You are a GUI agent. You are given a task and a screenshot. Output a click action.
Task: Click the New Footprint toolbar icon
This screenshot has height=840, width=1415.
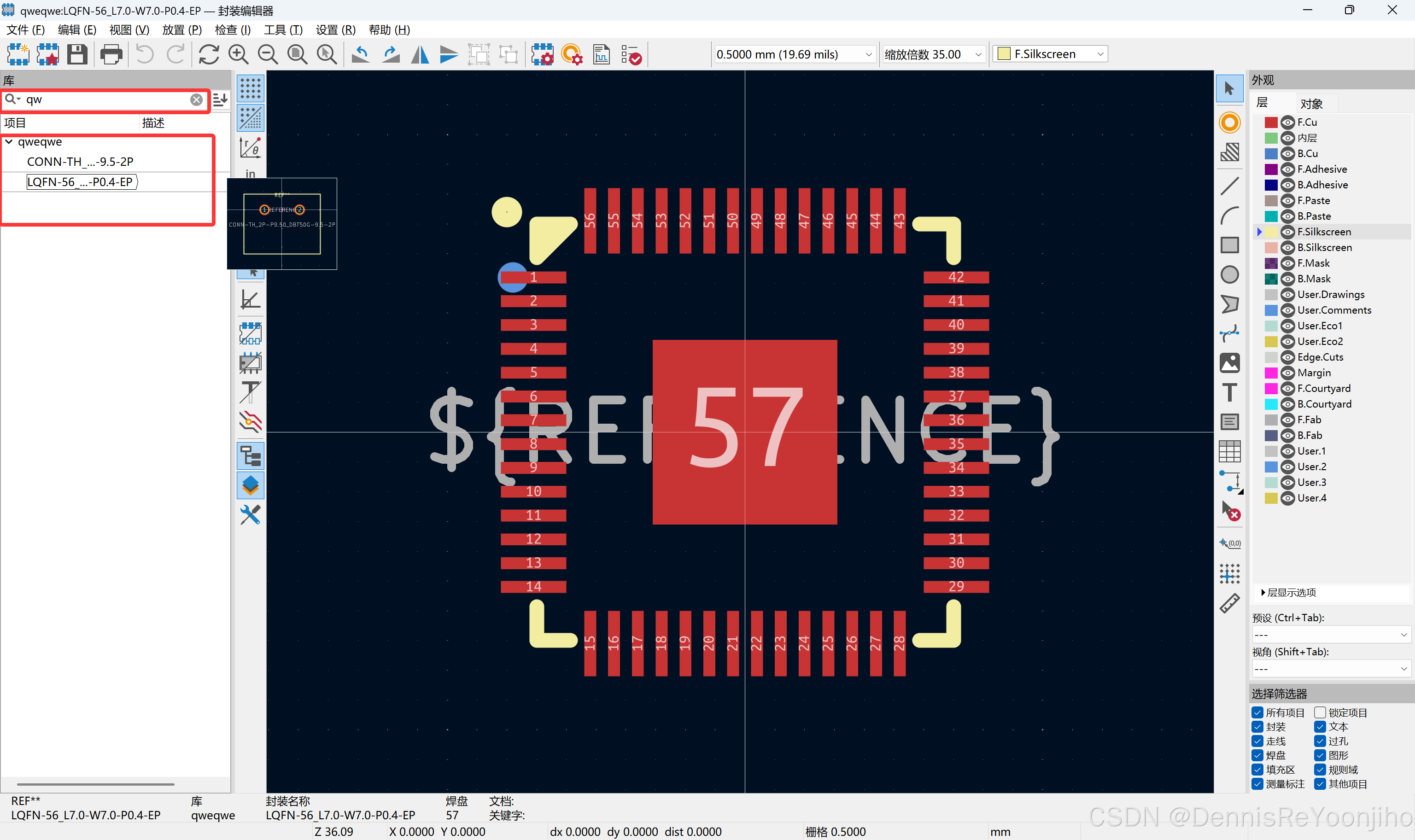(18, 54)
